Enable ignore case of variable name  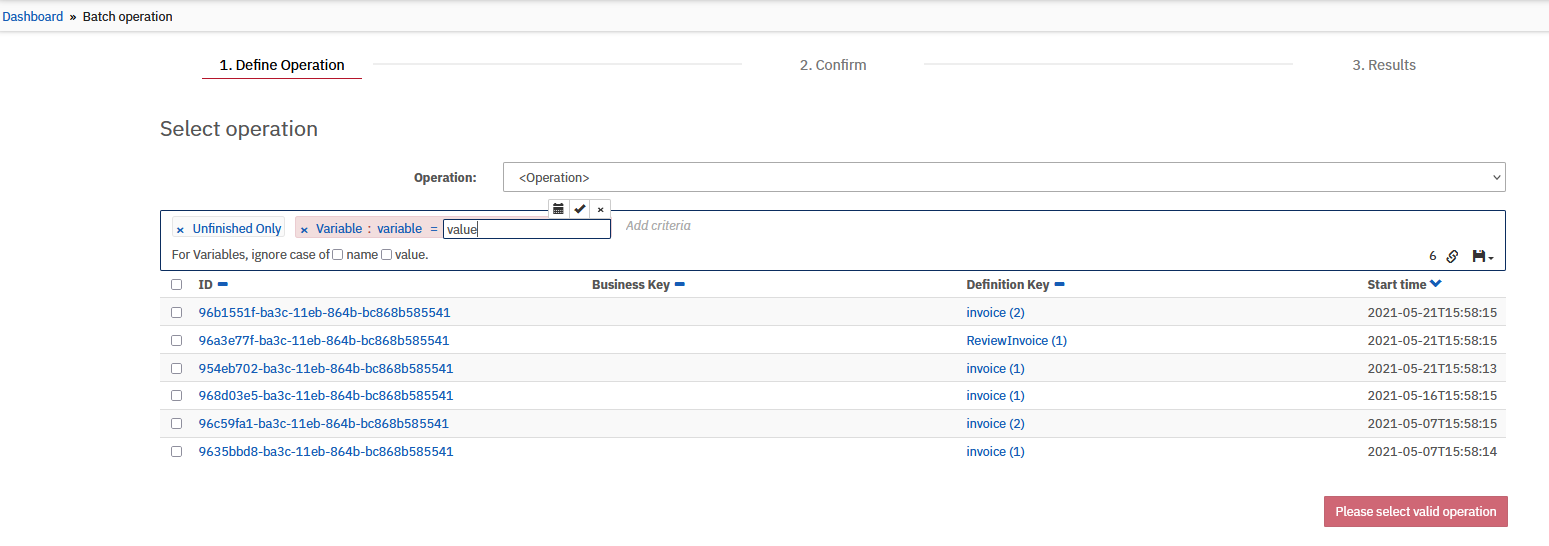point(338,255)
